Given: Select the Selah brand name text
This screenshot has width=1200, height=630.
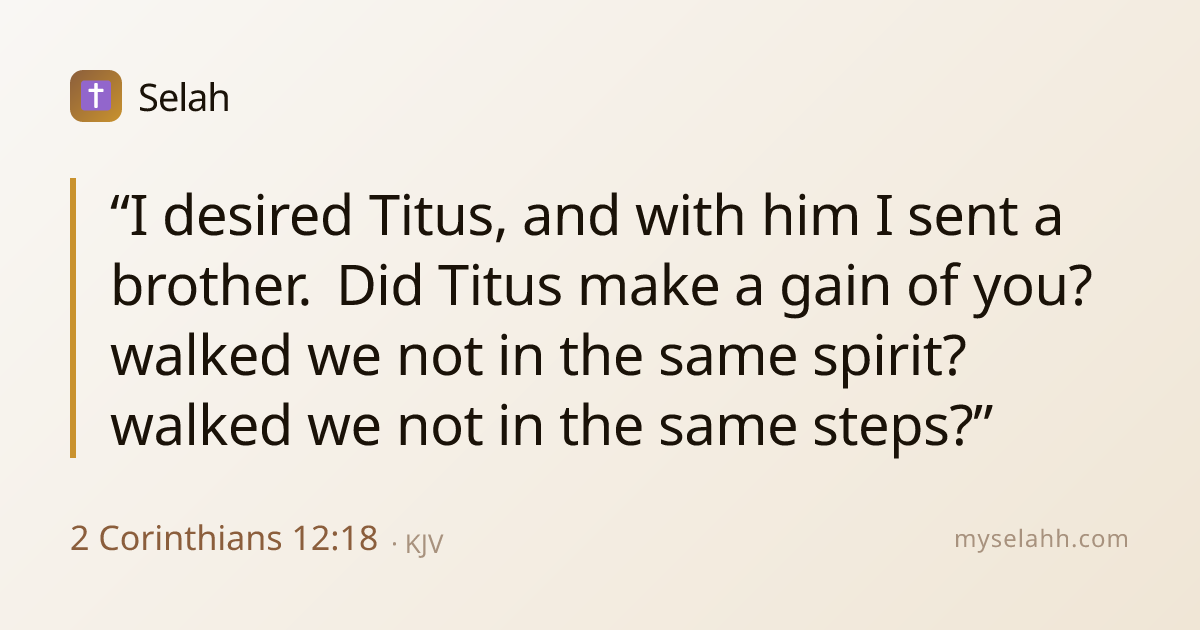Looking at the screenshot, I should click(184, 97).
